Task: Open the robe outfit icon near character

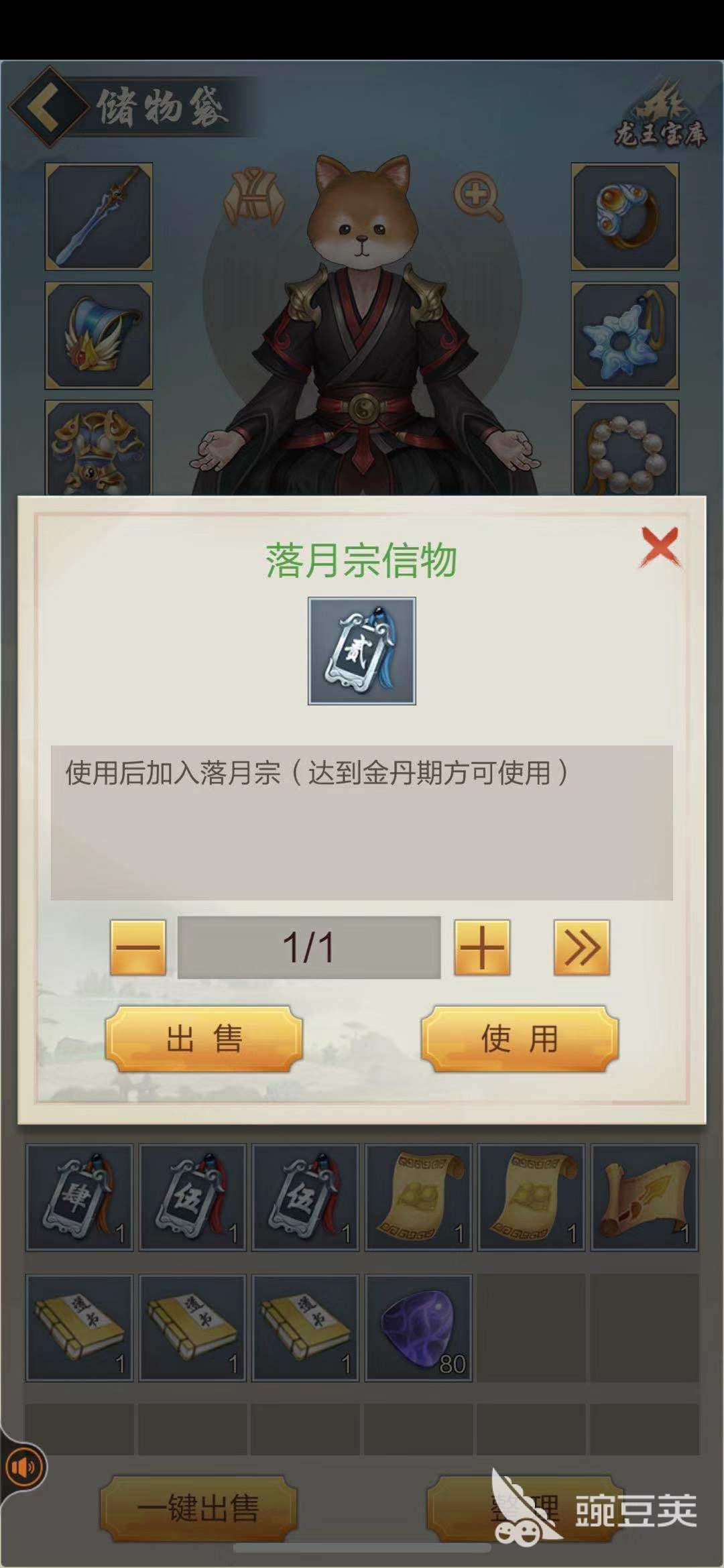Action: 253,196
